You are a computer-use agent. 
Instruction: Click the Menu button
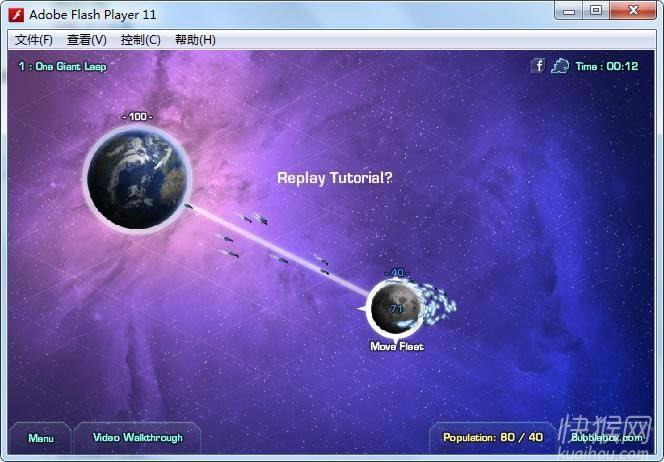(x=41, y=438)
